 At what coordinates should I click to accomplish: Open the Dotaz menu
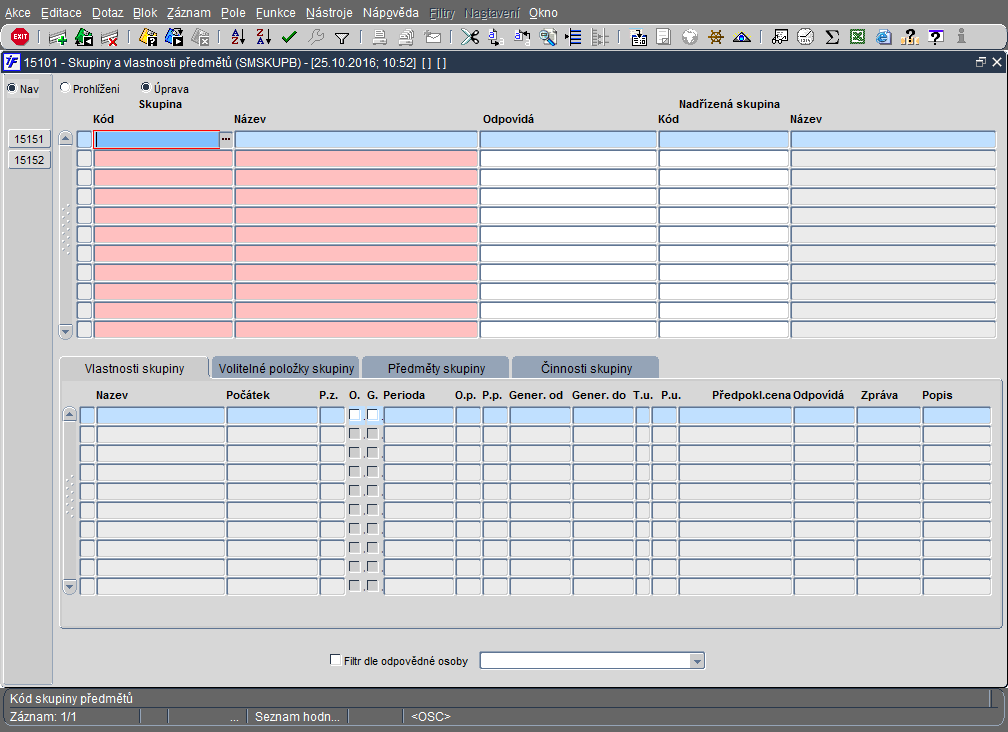[107, 13]
